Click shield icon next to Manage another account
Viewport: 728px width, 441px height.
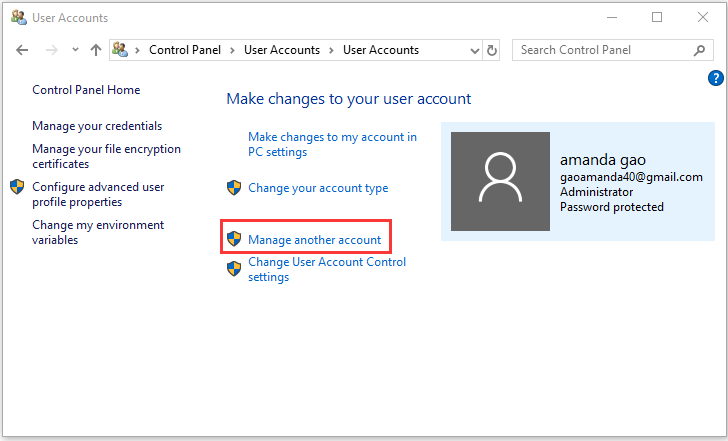click(234, 240)
